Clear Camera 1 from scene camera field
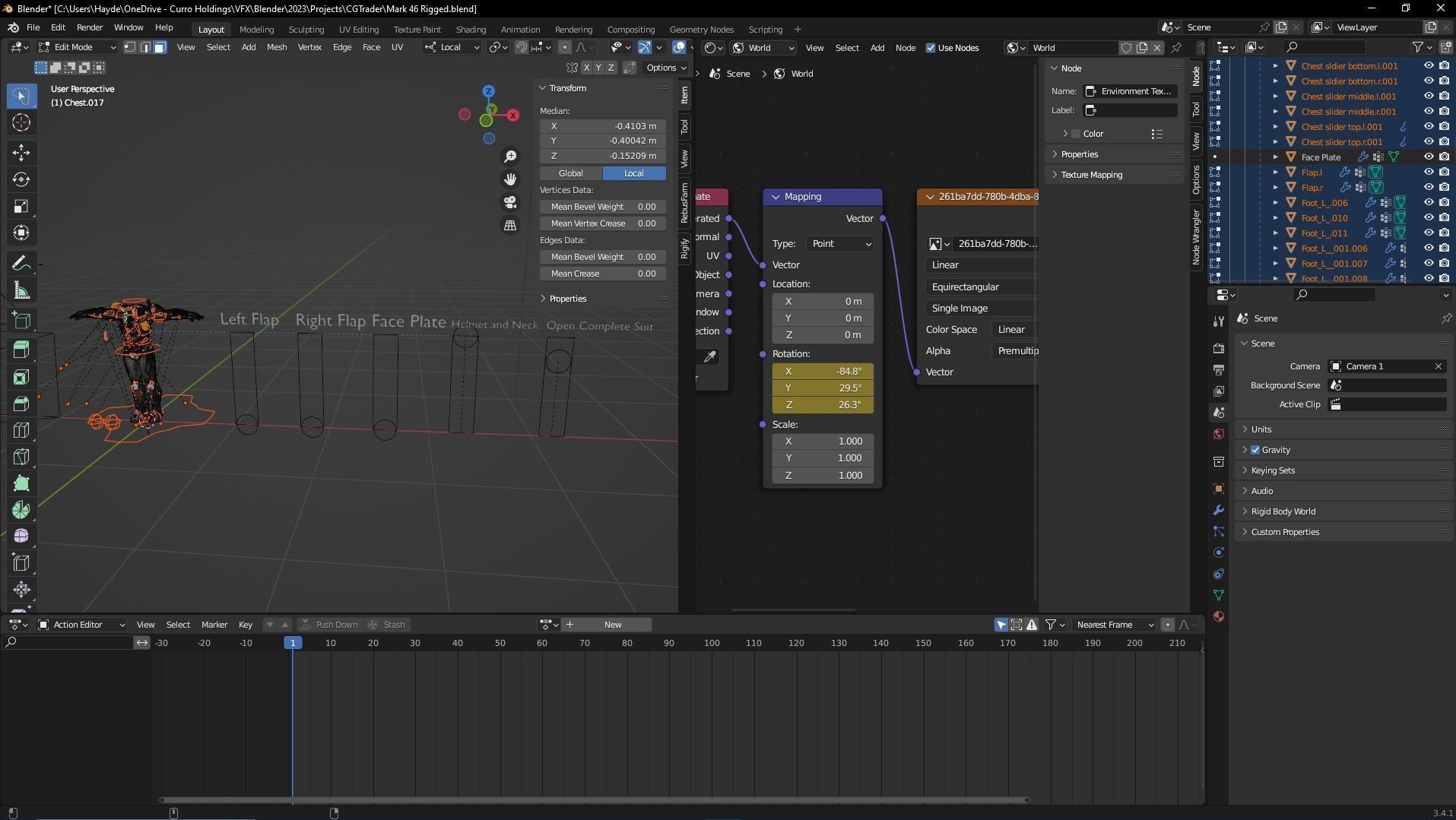Screen dimensions: 1456x820 pyautogui.click(x=1439, y=366)
